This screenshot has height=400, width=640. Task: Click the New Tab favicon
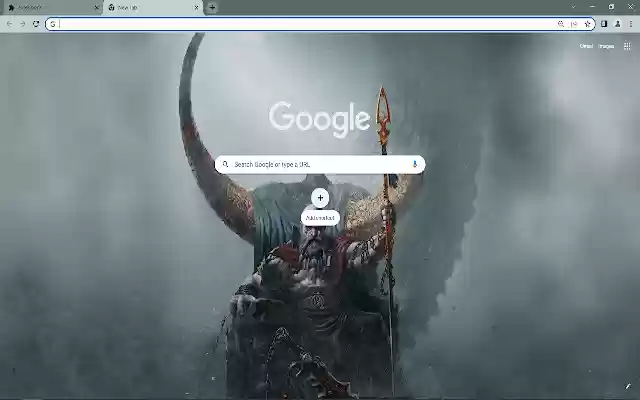(x=111, y=7)
